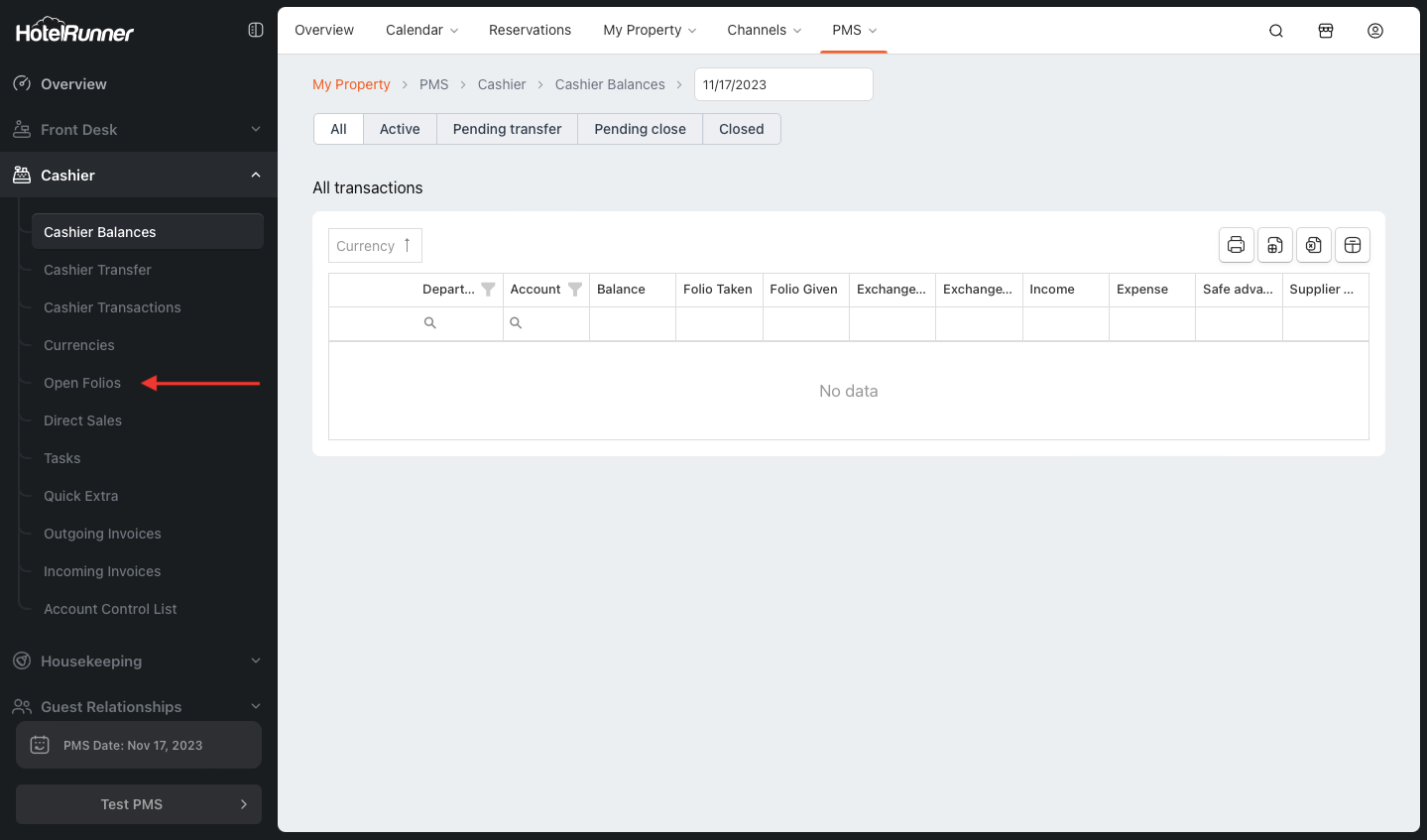The width and height of the screenshot is (1427, 840).
Task: Select the Pending transfer tab
Action: pyautogui.click(x=507, y=128)
